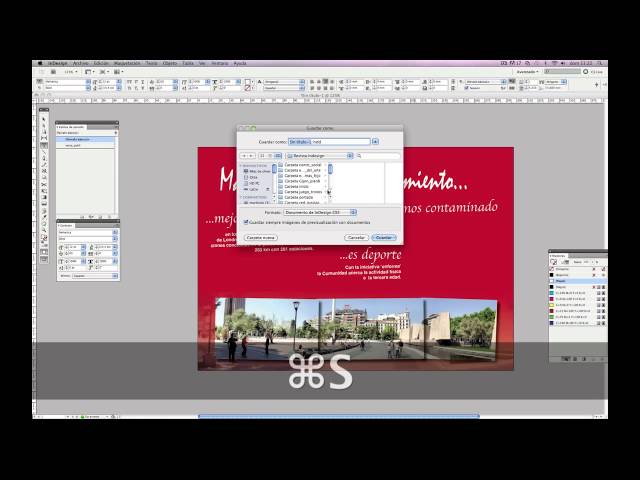Screen dimensions: 640x480
Task: Click the volume icon in the menu bar
Action: tap(563, 63)
